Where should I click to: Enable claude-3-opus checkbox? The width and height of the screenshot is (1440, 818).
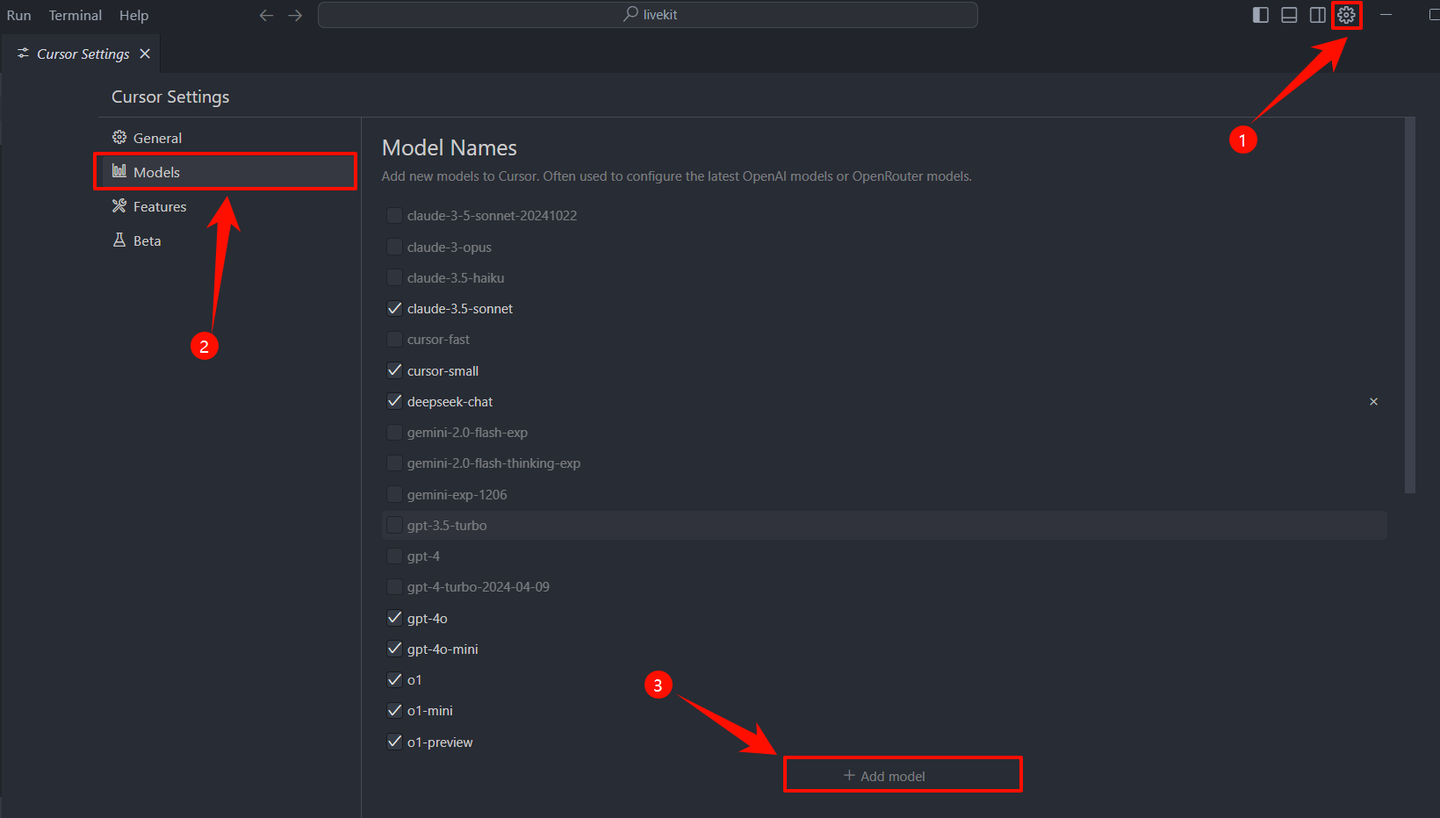[394, 246]
